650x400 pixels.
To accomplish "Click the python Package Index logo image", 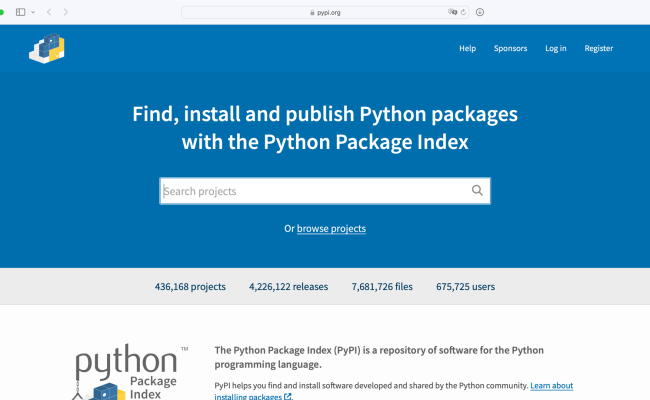I will (x=130, y=372).
